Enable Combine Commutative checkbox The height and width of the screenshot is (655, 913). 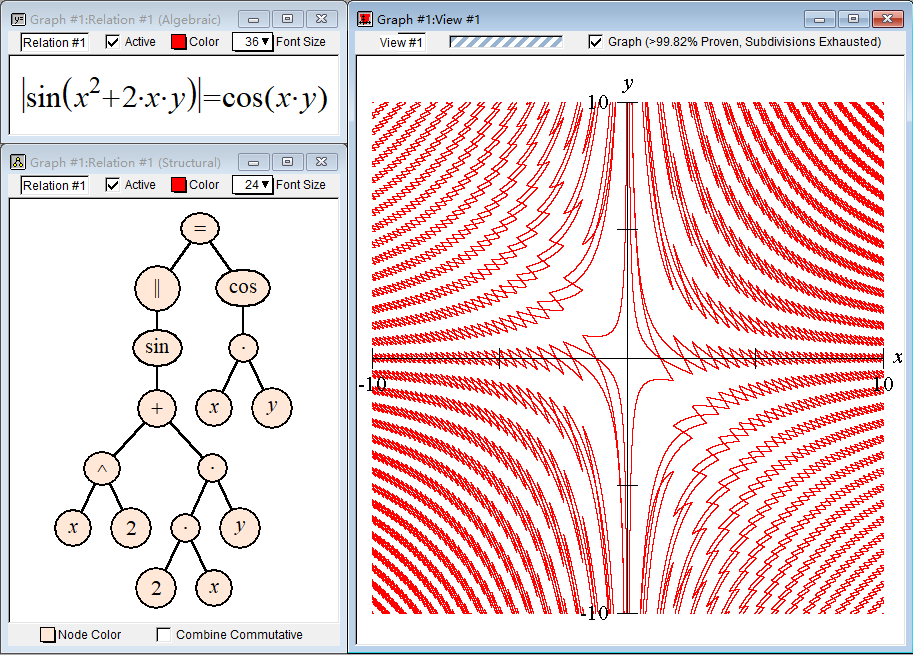coord(164,634)
